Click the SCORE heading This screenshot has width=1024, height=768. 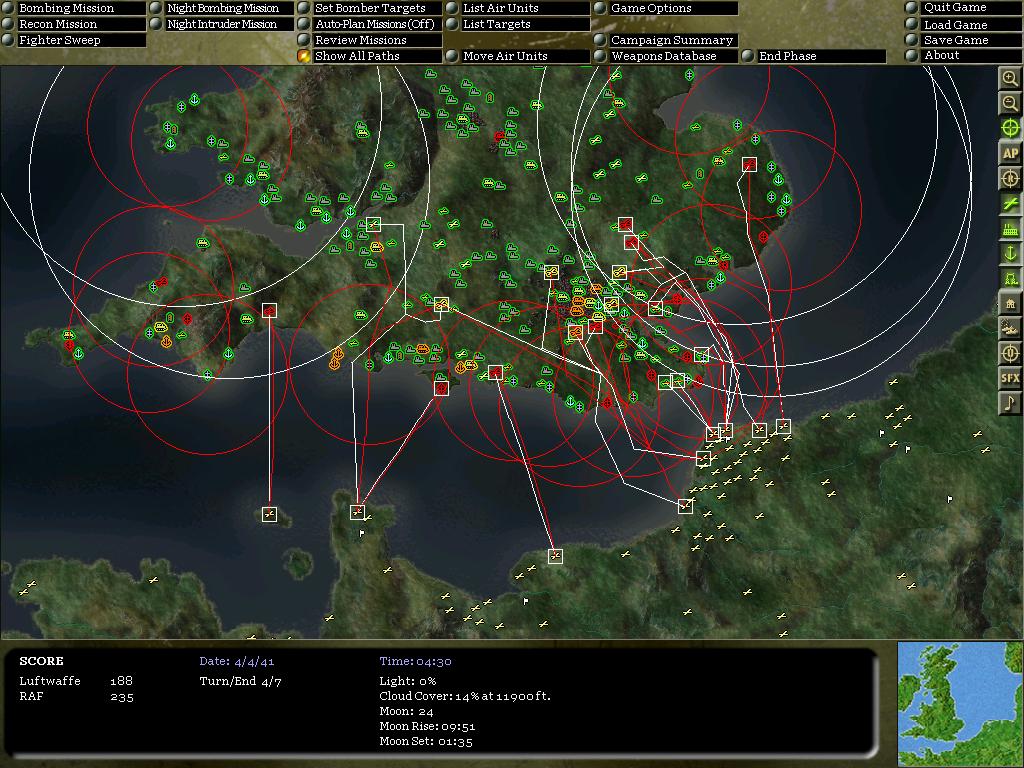pyautogui.click(x=41, y=661)
